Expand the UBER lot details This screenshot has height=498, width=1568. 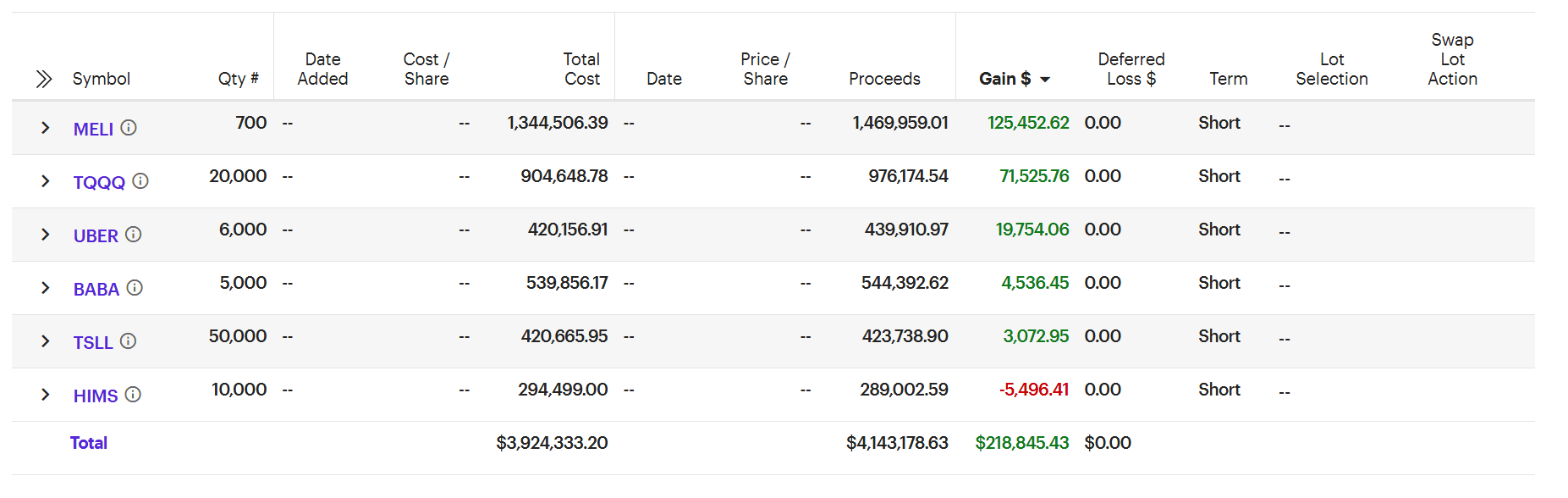click(x=46, y=235)
